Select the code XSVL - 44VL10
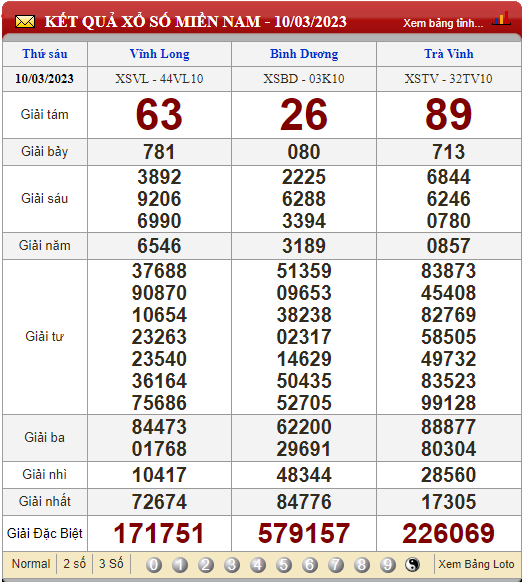The image size is (522, 582). pos(159,79)
